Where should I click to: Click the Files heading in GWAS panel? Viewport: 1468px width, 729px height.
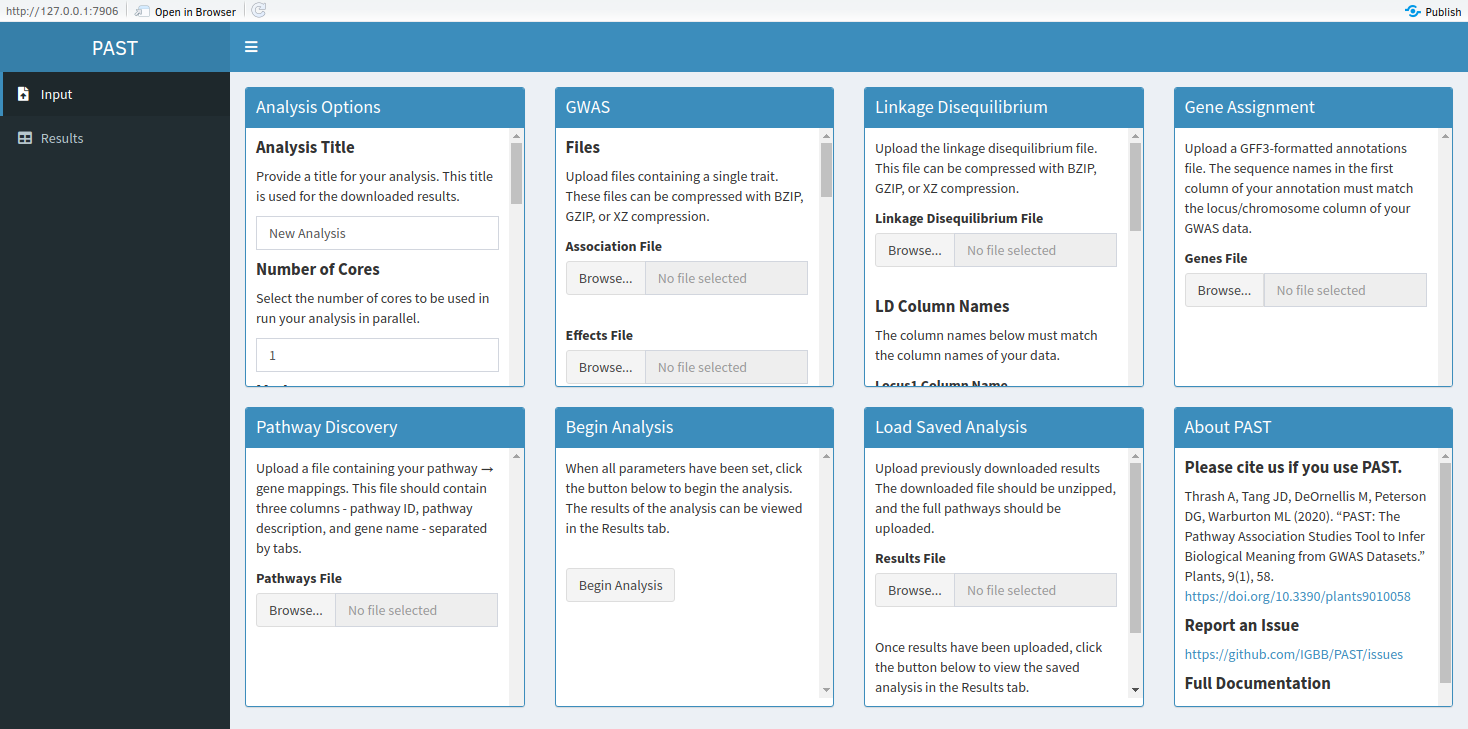coord(583,147)
